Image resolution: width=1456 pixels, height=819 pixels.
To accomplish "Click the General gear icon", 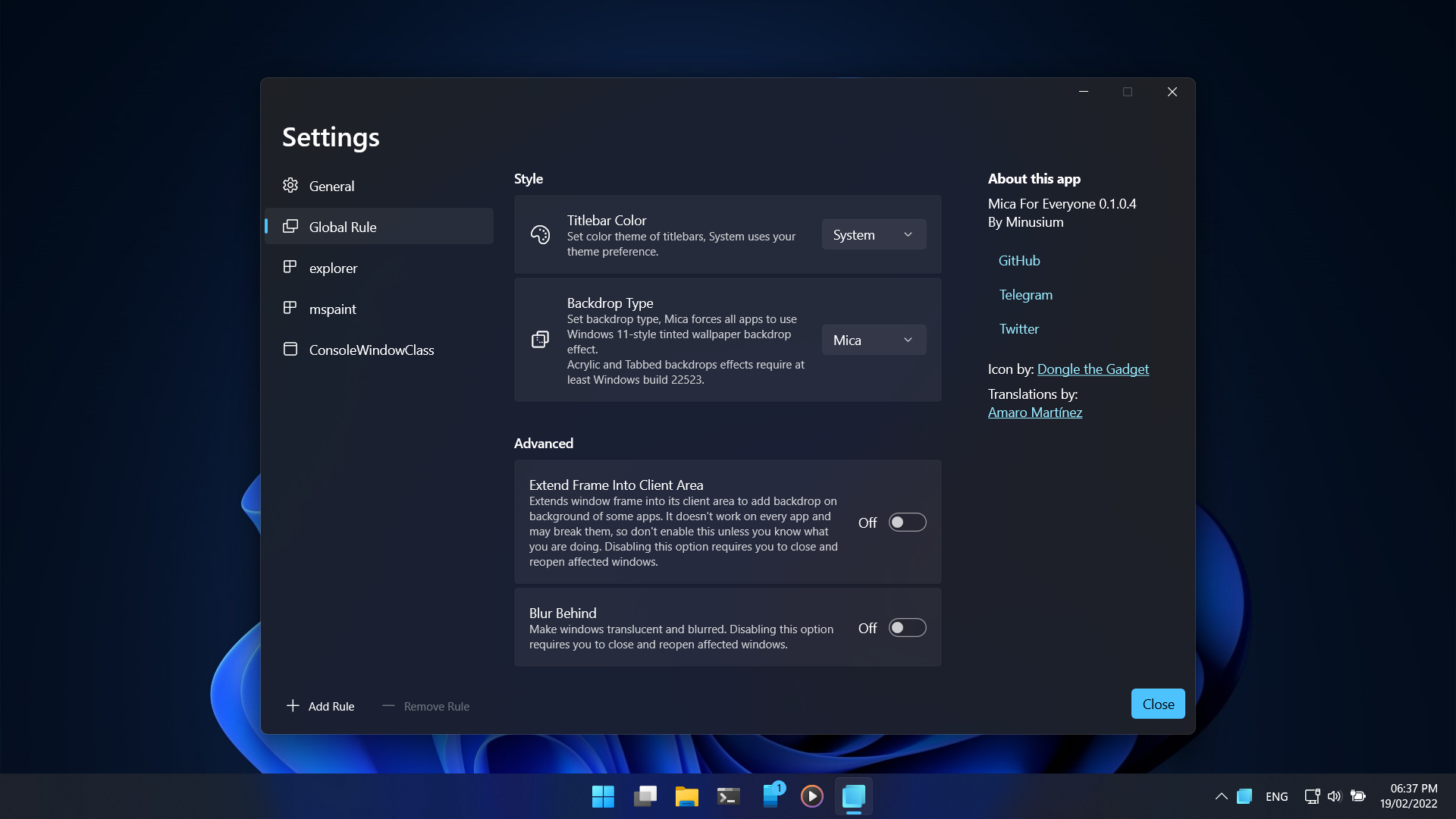I will (x=290, y=186).
